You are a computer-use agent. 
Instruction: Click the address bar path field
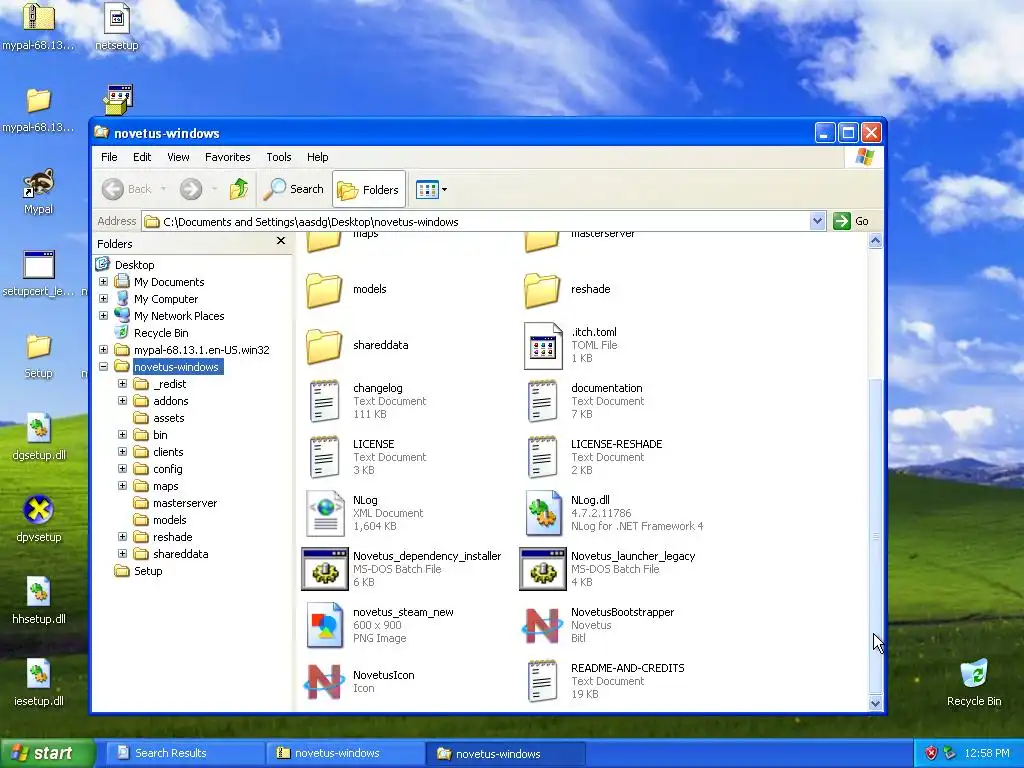click(475, 221)
